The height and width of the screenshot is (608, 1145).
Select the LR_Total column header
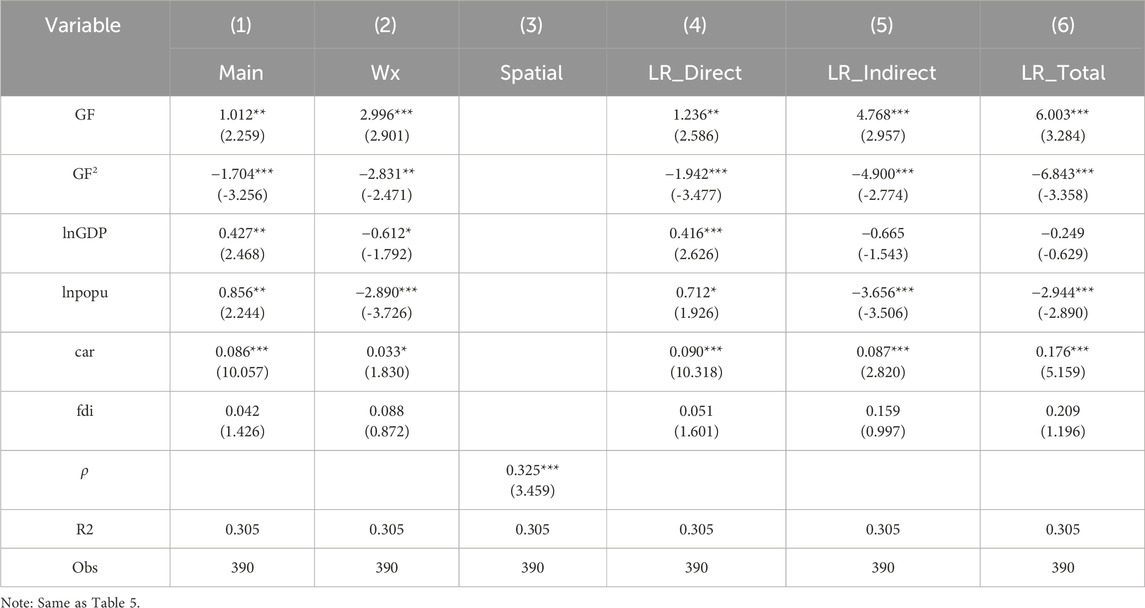[x=1062, y=73]
